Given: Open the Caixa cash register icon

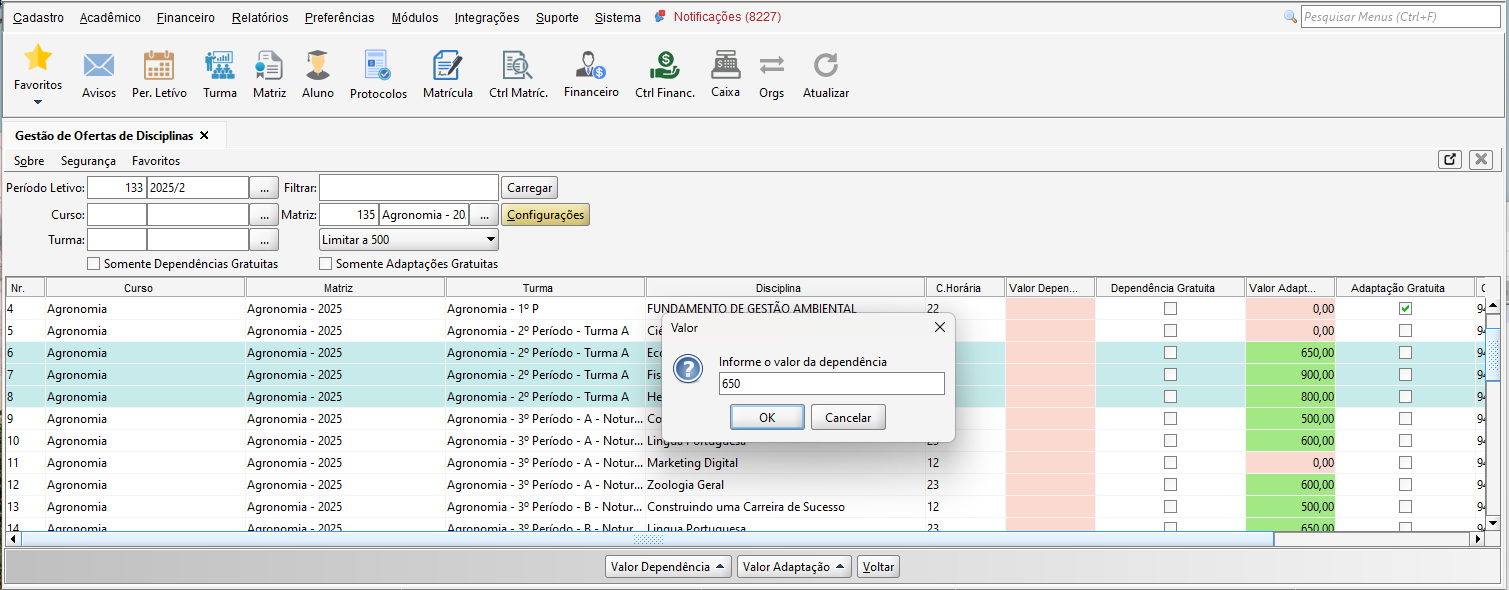Looking at the screenshot, I should pos(725,66).
